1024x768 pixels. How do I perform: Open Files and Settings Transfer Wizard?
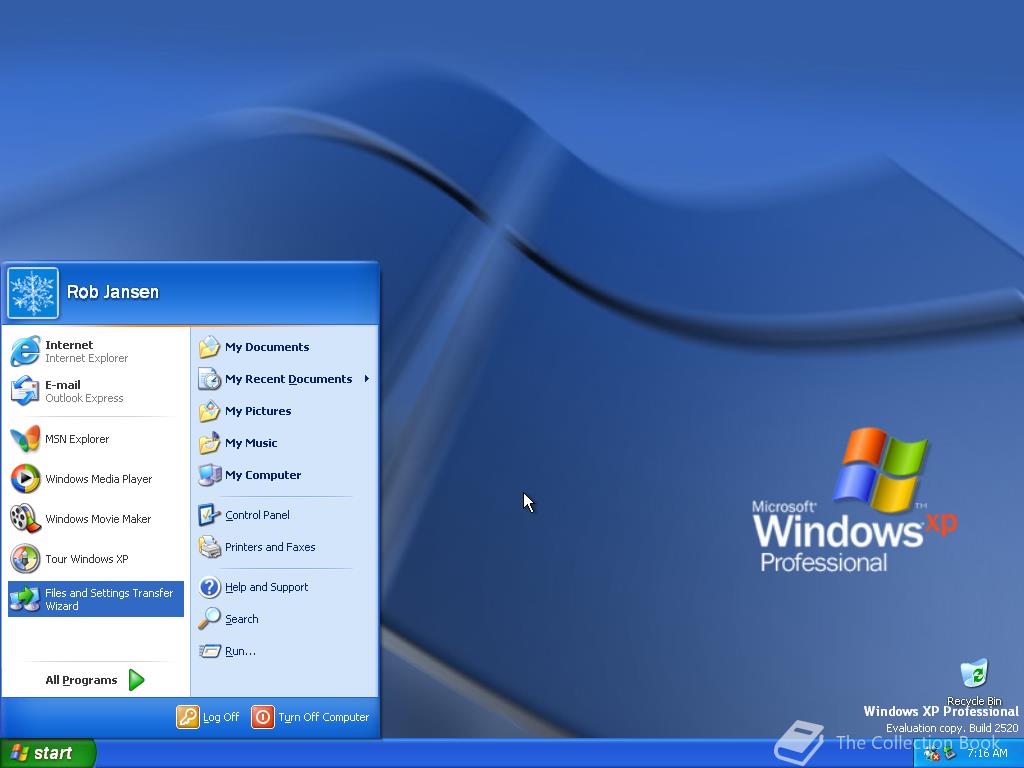[x=96, y=599]
